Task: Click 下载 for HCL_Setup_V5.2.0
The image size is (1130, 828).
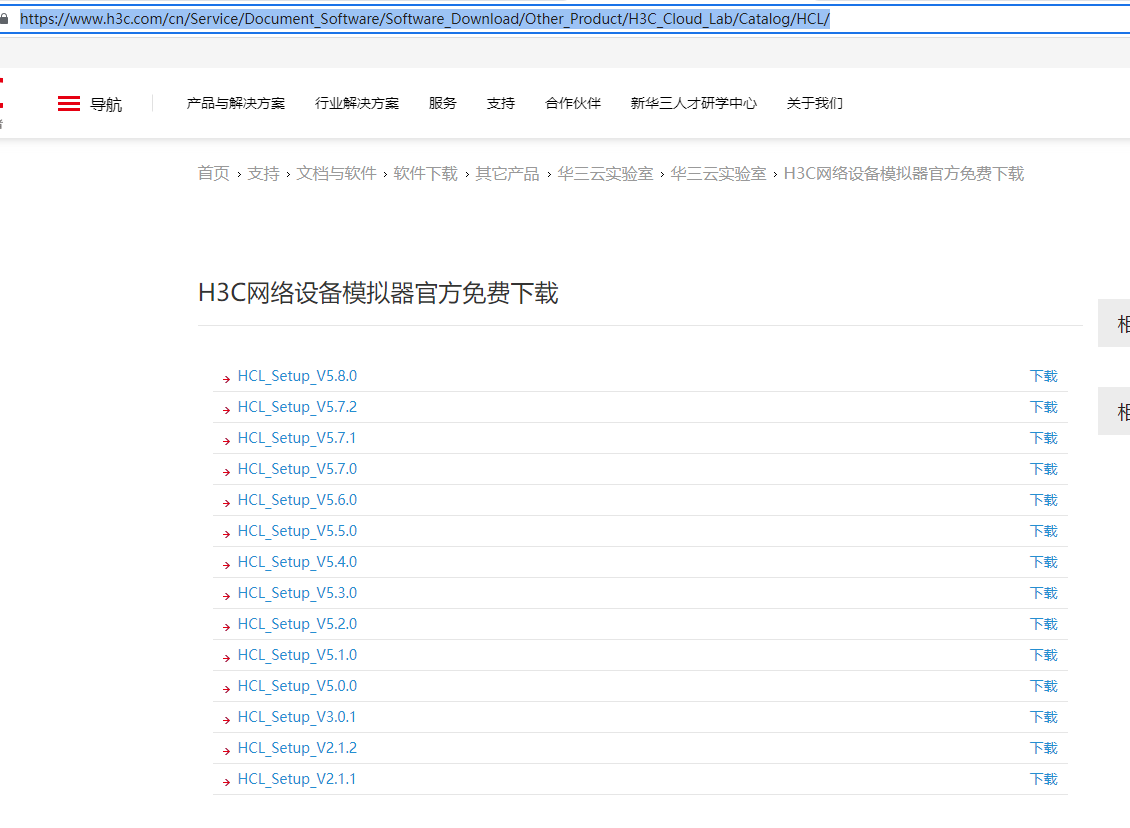Action: tap(1044, 624)
